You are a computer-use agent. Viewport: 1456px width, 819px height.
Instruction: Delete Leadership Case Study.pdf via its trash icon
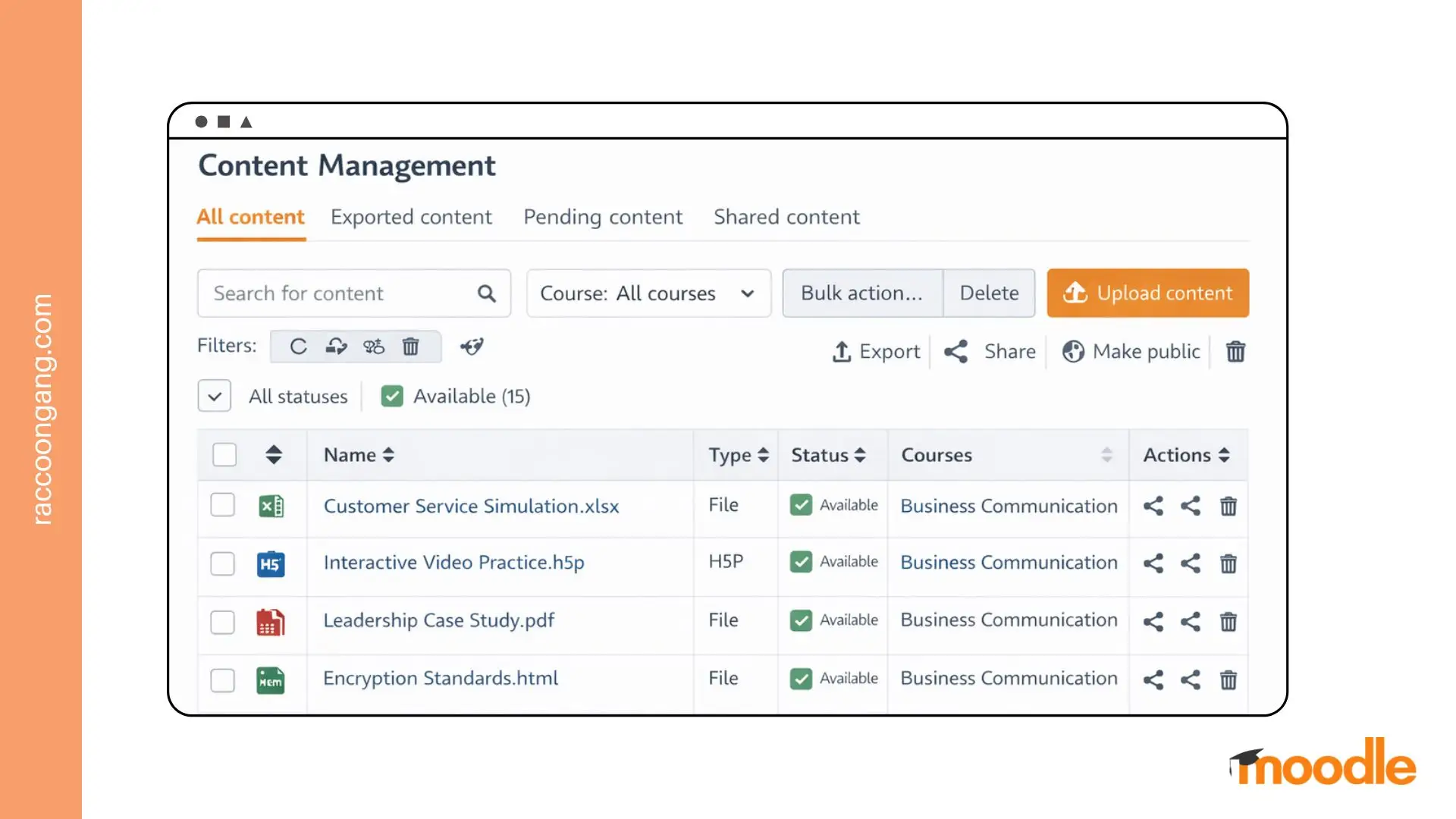(1228, 622)
